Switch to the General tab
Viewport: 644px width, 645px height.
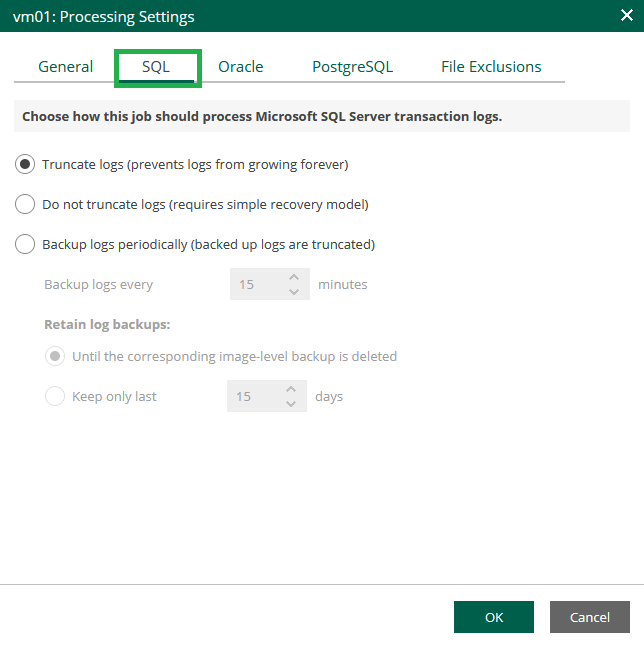pos(66,67)
